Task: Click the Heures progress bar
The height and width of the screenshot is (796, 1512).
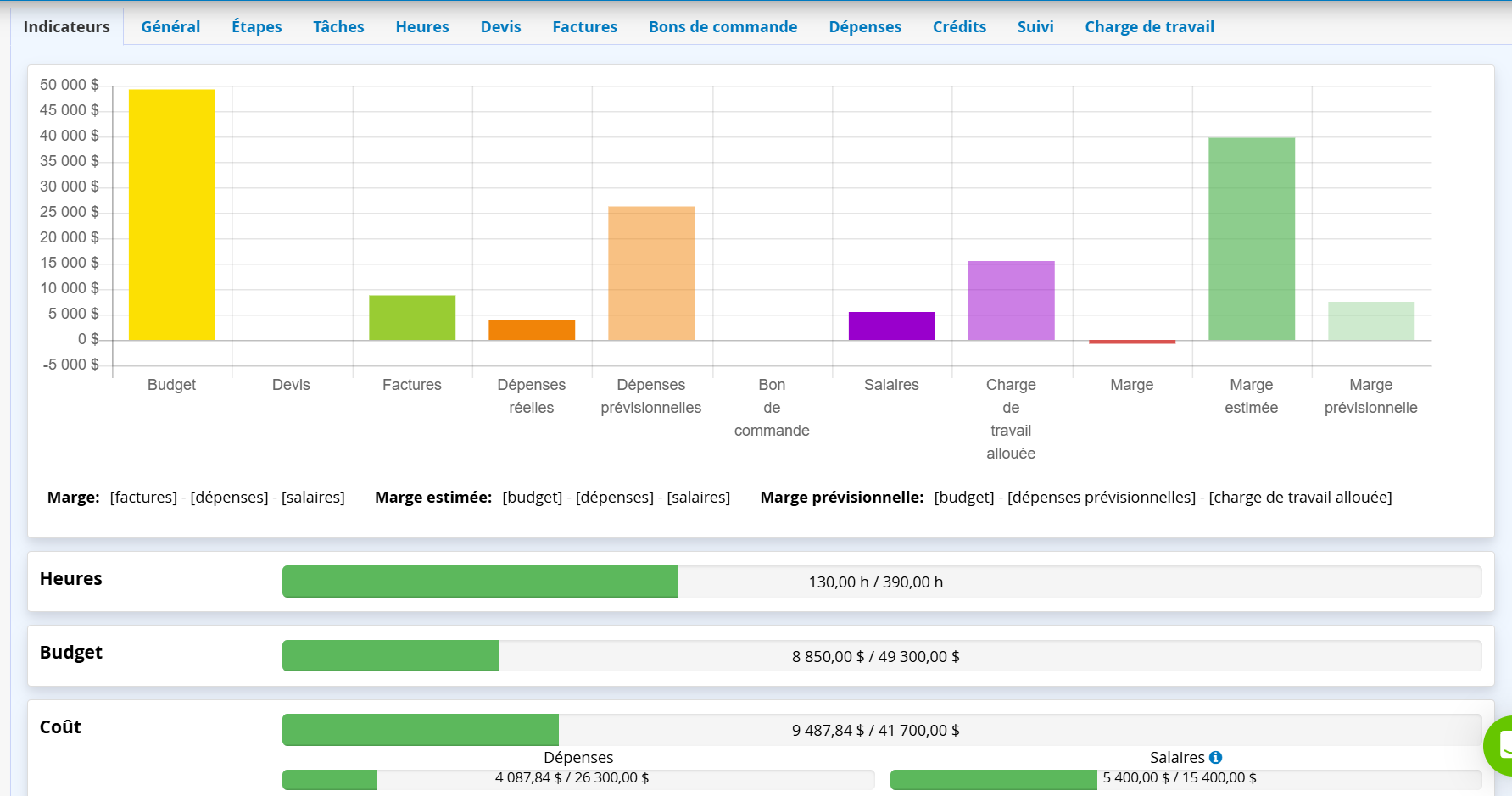Action: pyautogui.click(x=882, y=582)
